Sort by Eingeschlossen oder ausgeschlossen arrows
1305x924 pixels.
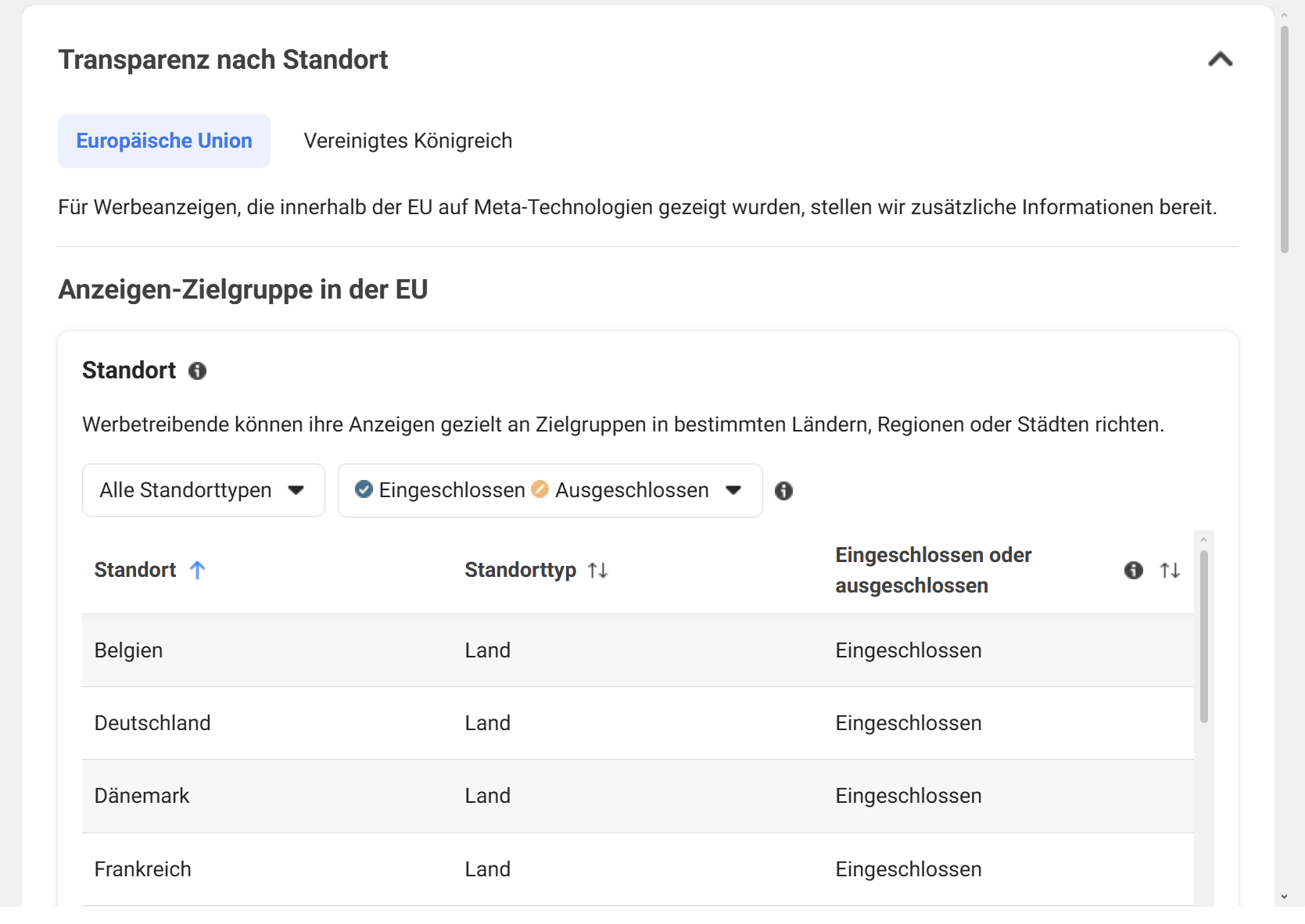[x=1170, y=571]
